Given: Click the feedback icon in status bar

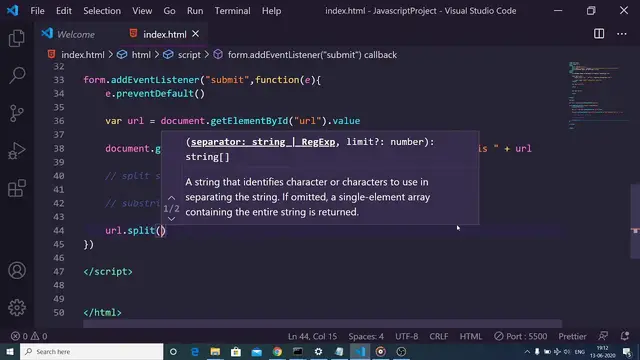Looking at the screenshot, I should 603,336.
